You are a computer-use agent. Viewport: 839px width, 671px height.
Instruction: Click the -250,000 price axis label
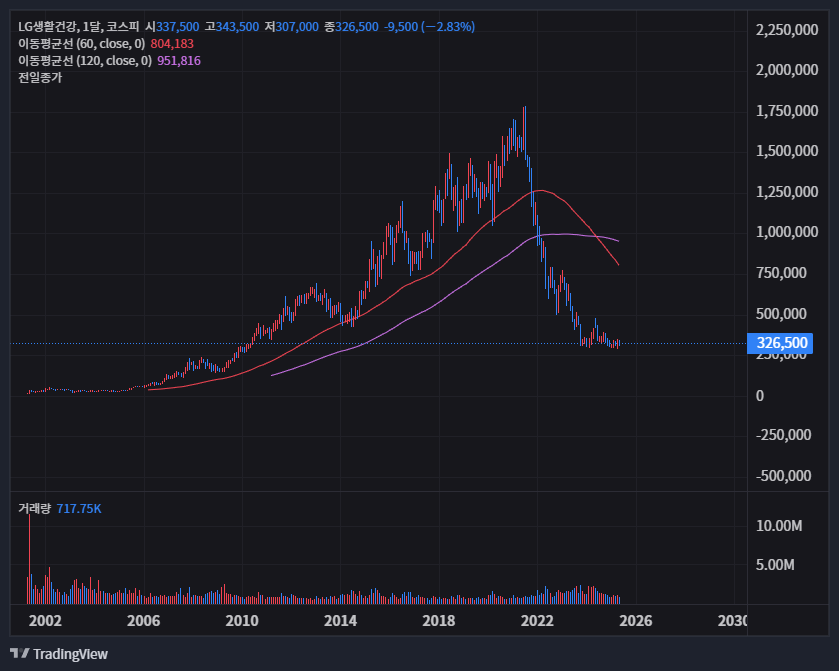[x=783, y=435]
